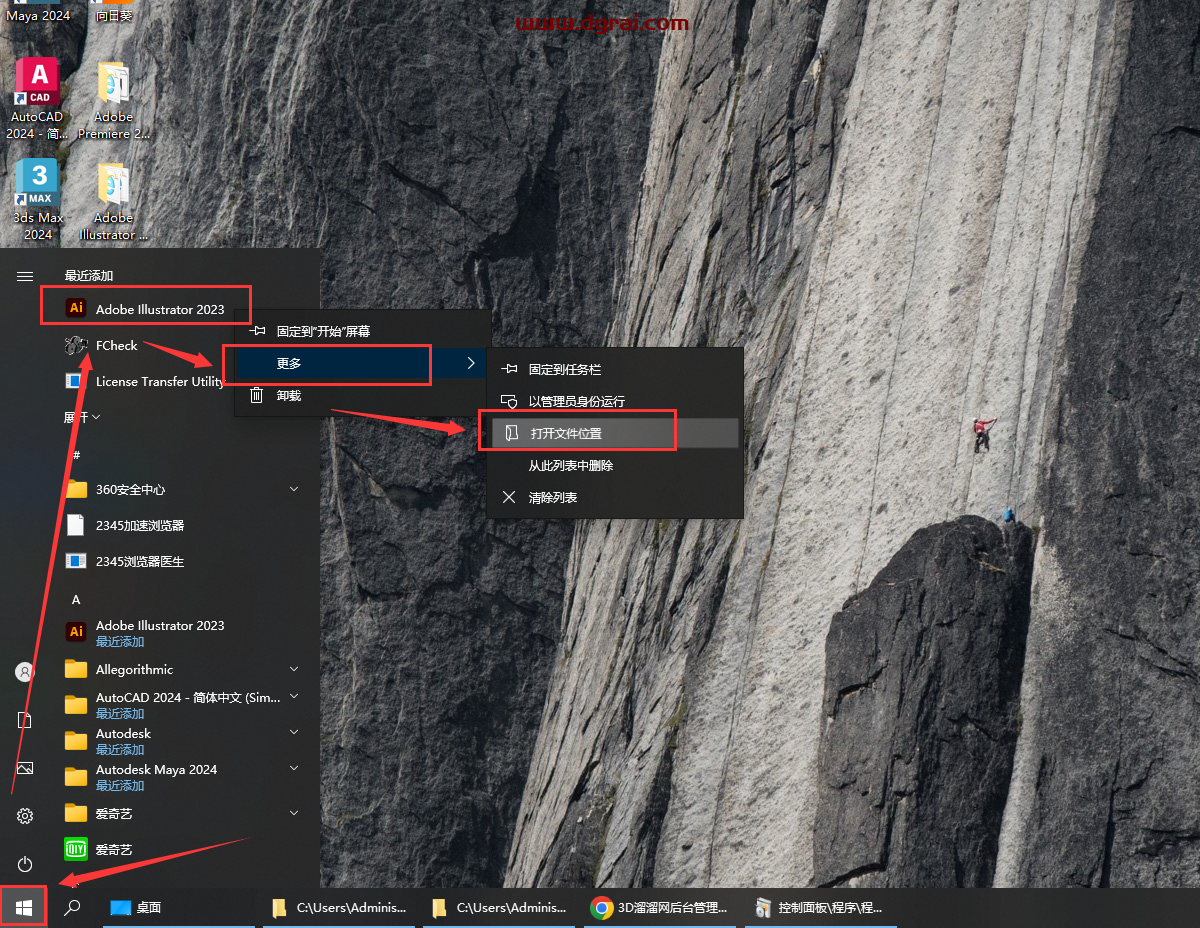Choose 以管理员身份运行 from context menu
Screen dimensions: 1200x928
click(576, 401)
